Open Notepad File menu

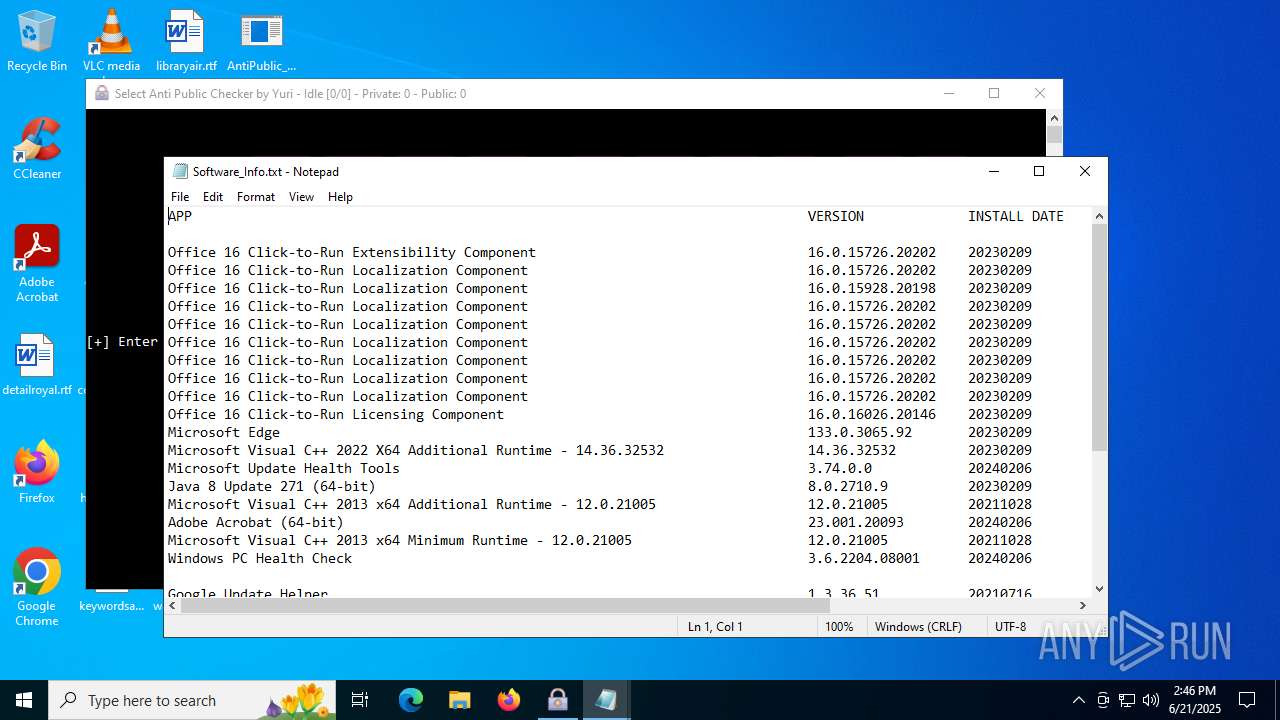[180, 197]
